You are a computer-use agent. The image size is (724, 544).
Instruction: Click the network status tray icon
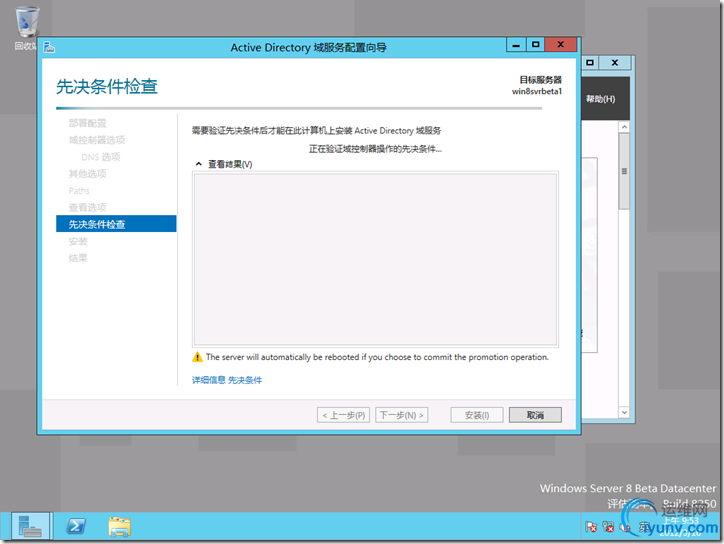609,527
